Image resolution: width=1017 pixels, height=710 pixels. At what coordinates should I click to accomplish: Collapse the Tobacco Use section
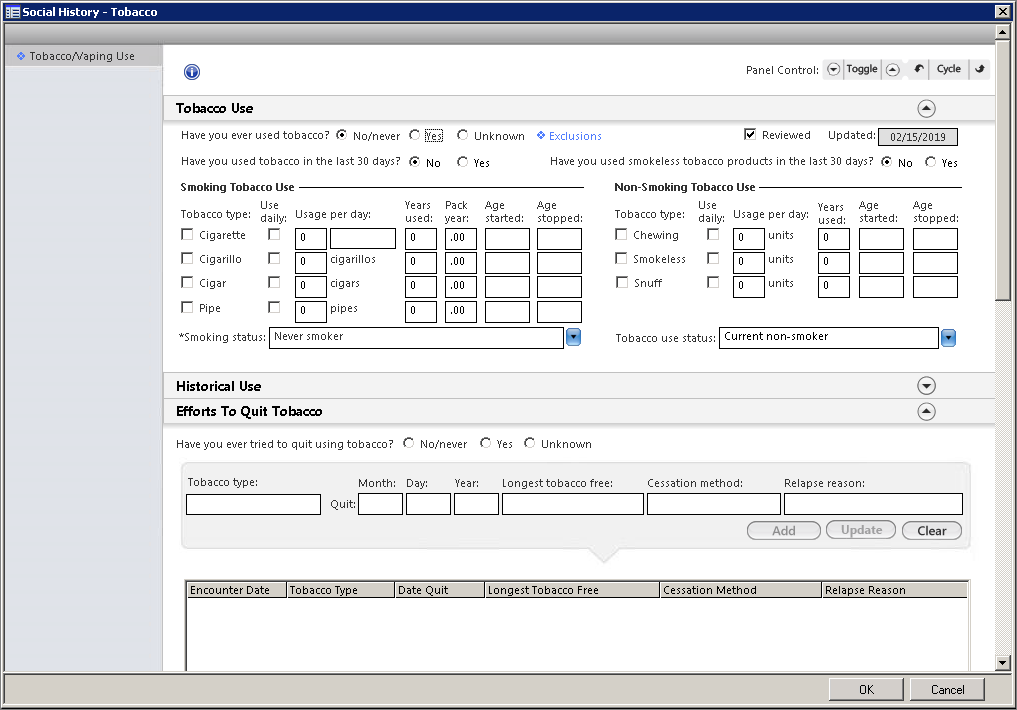point(926,108)
